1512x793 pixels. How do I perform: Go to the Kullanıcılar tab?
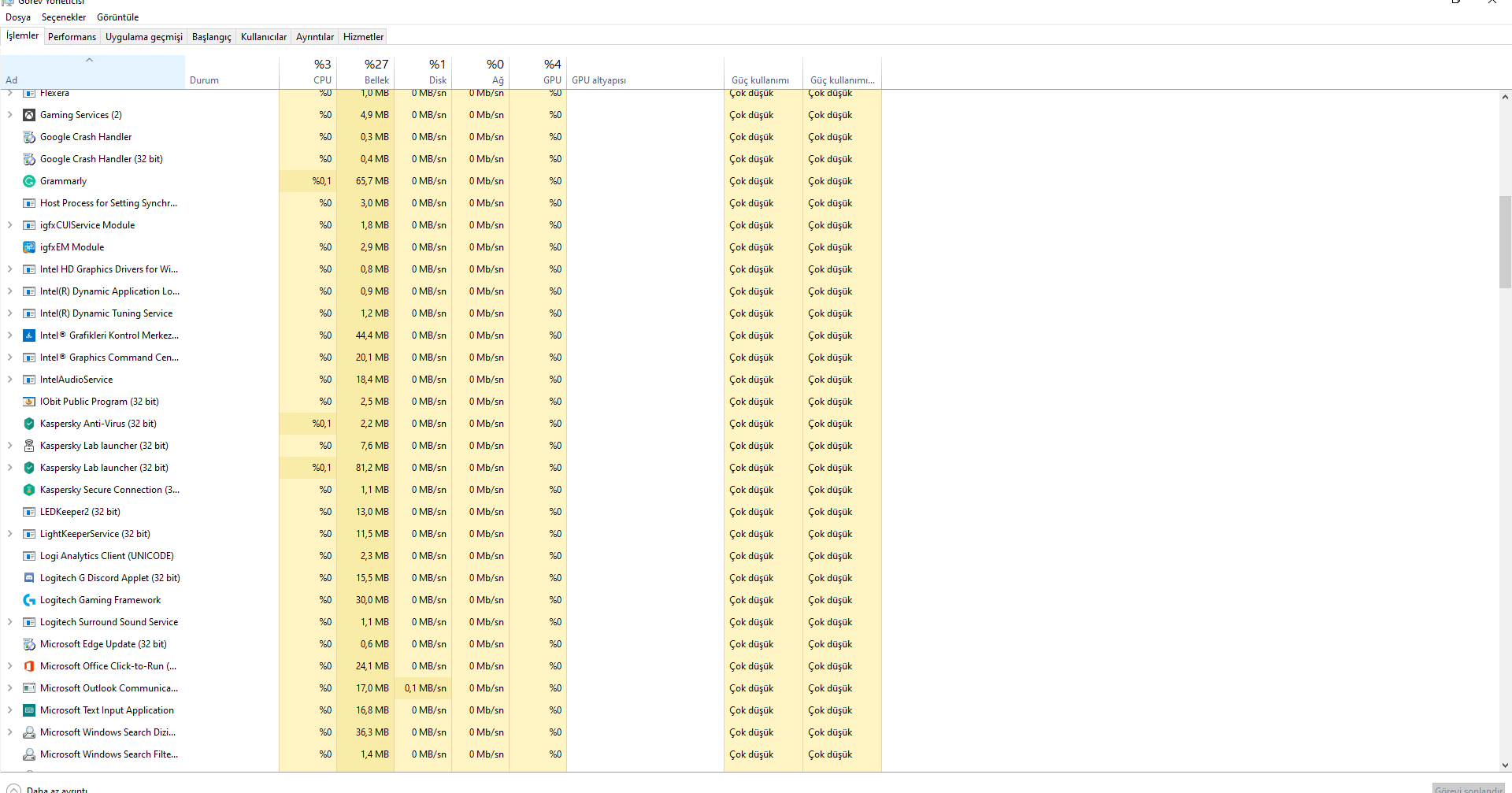click(x=264, y=37)
